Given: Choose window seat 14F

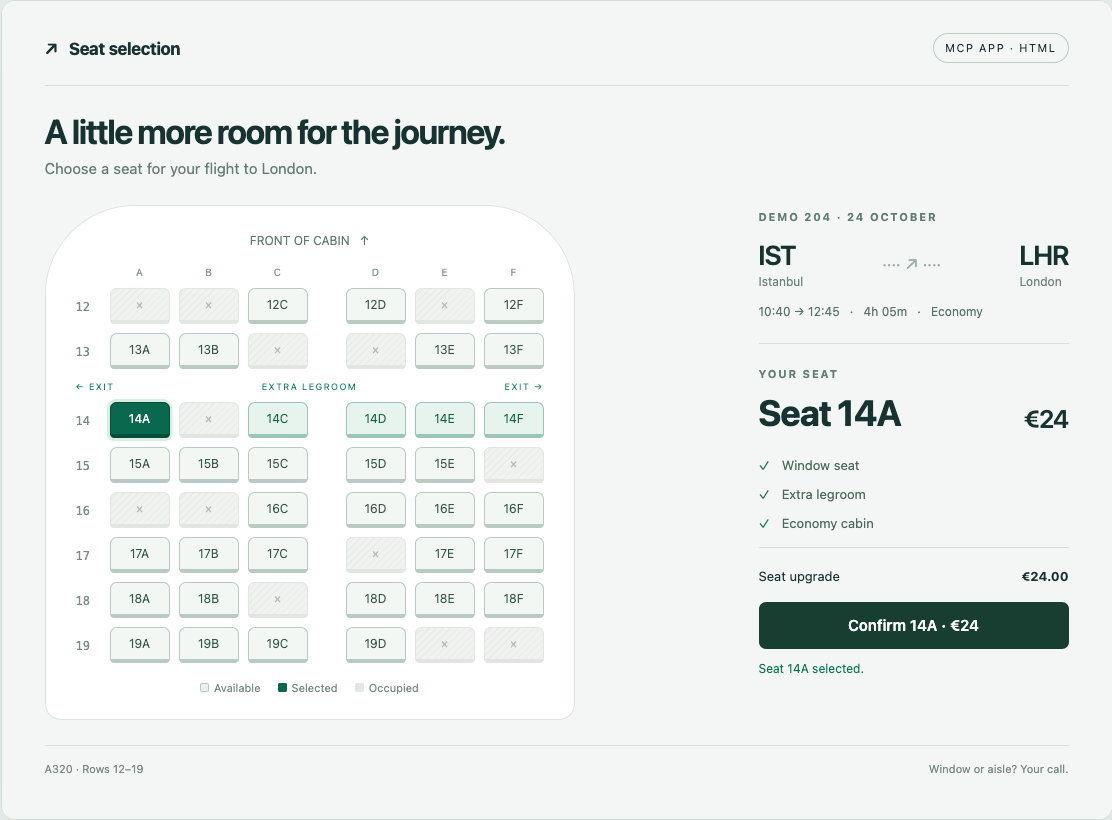Looking at the screenshot, I should tap(513, 420).
